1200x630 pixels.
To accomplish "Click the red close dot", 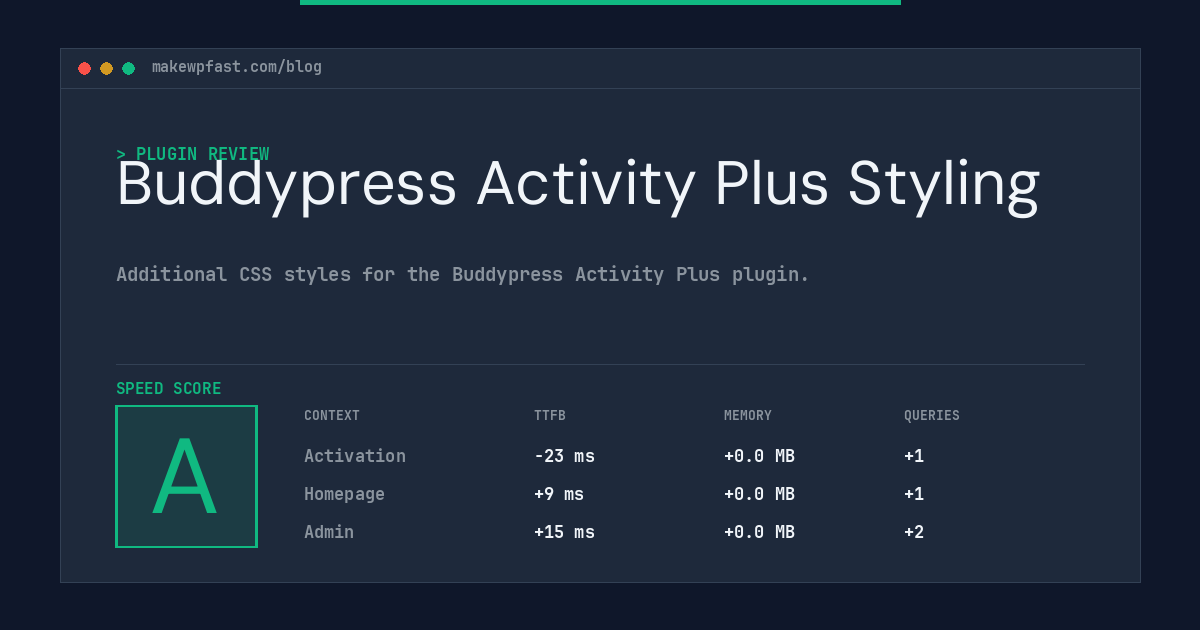I will click(84, 68).
